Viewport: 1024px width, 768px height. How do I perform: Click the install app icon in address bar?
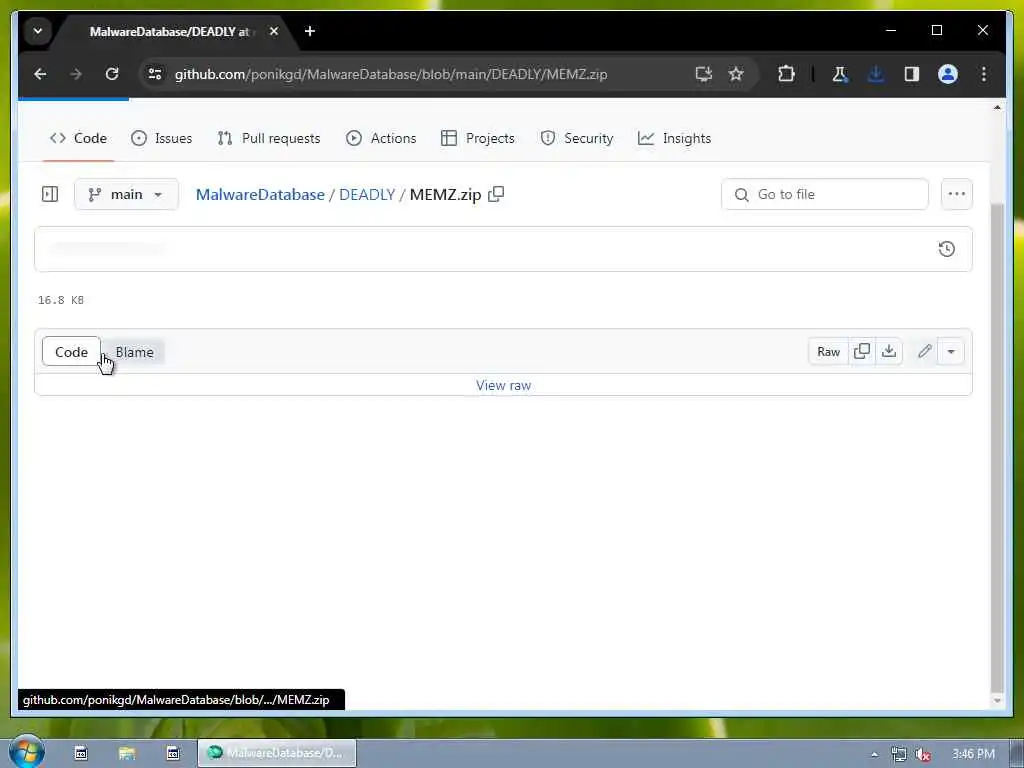703,74
